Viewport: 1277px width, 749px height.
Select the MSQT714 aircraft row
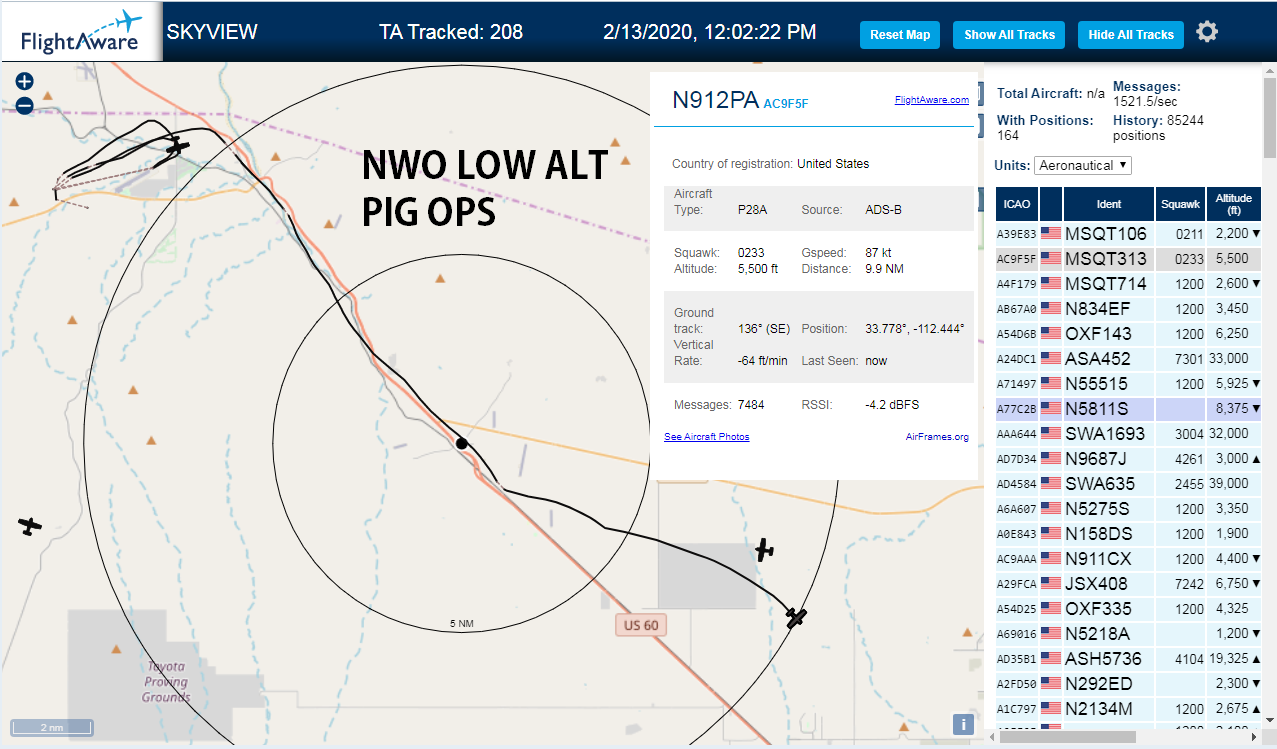point(1129,283)
